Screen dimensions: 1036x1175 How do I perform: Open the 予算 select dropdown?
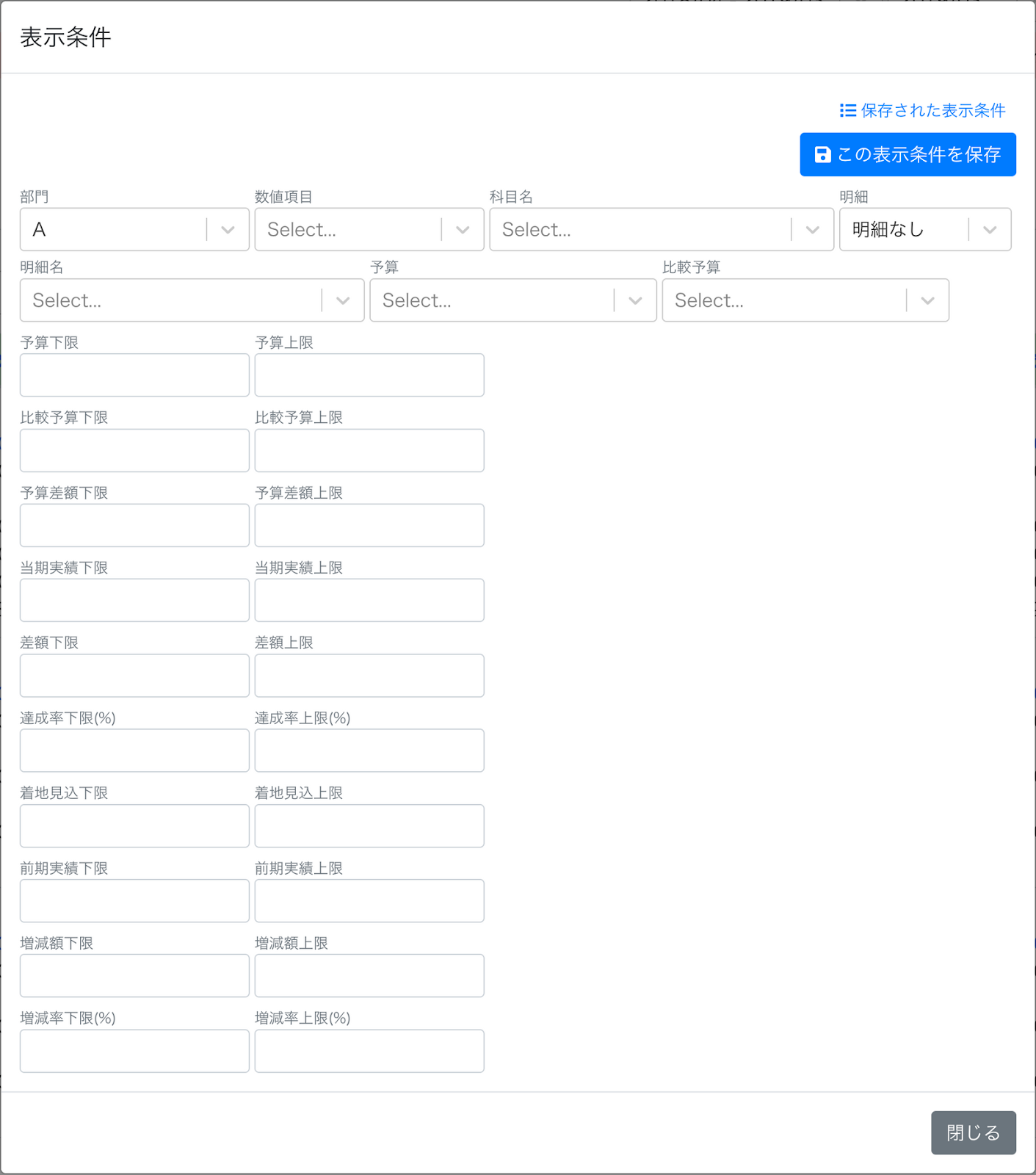pyautogui.click(x=513, y=300)
